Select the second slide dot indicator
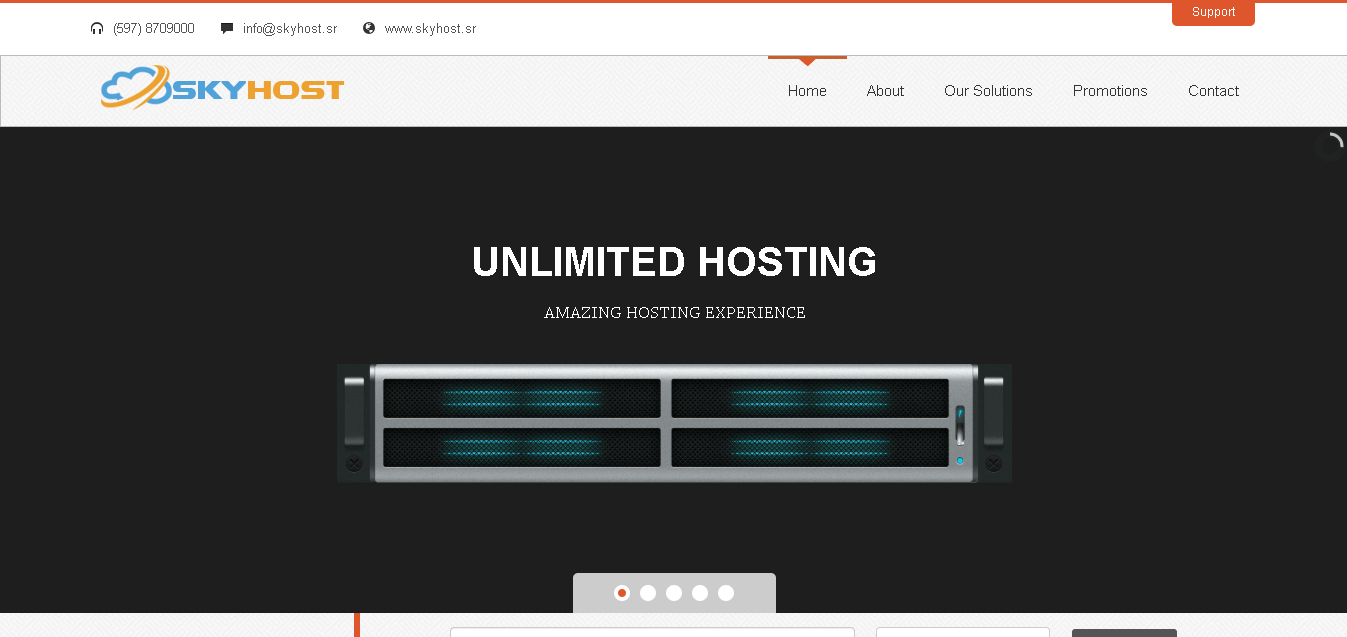The width and height of the screenshot is (1347, 637). 648,593
